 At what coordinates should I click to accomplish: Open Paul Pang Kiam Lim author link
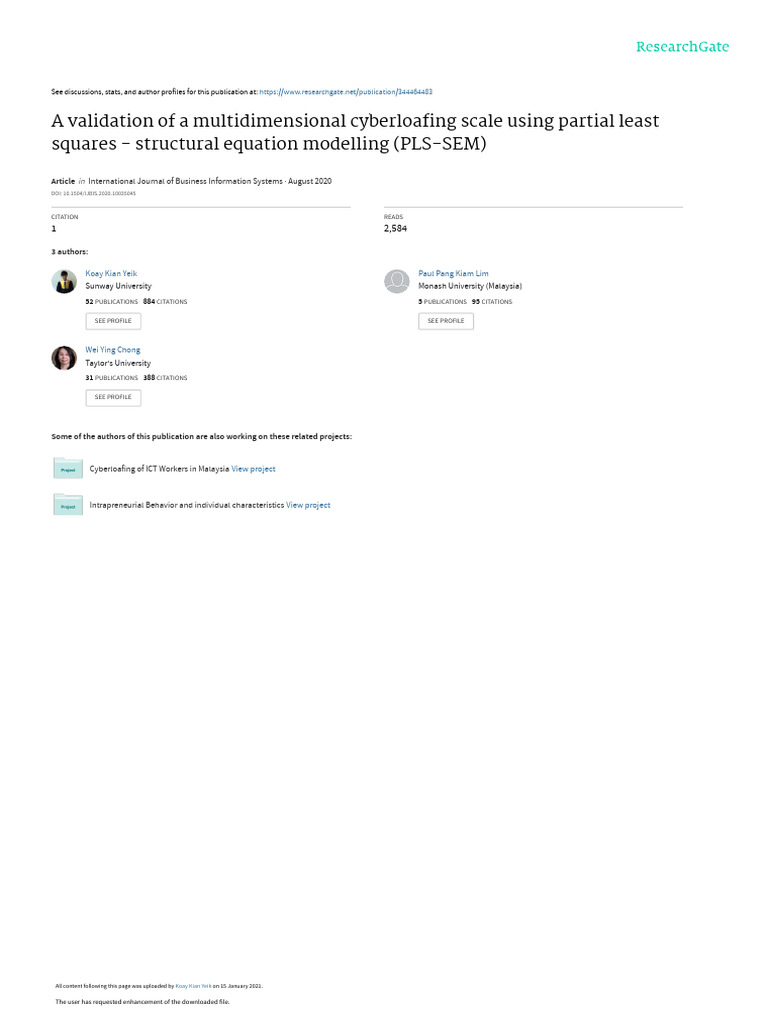[453, 273]
